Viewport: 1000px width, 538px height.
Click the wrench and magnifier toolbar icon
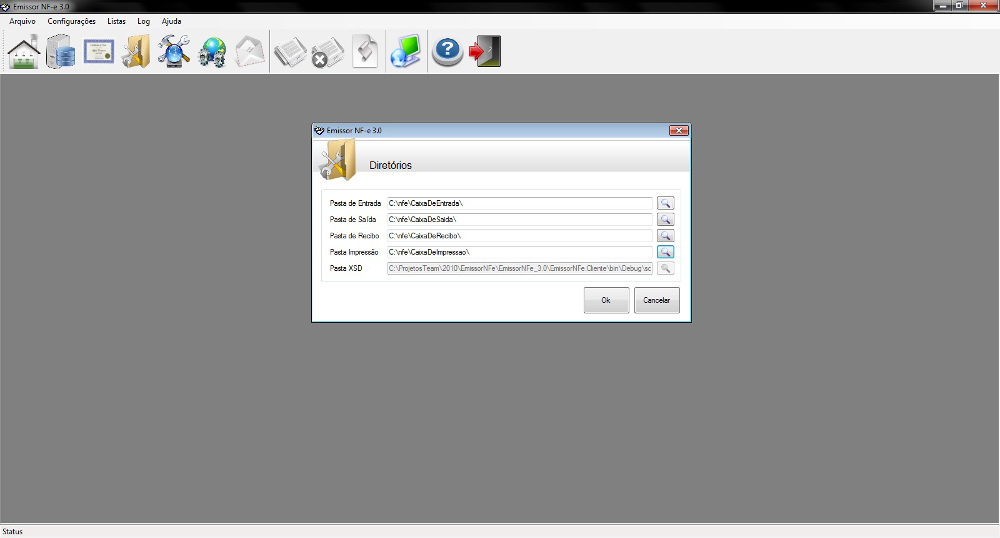click(x=174, y=51)
